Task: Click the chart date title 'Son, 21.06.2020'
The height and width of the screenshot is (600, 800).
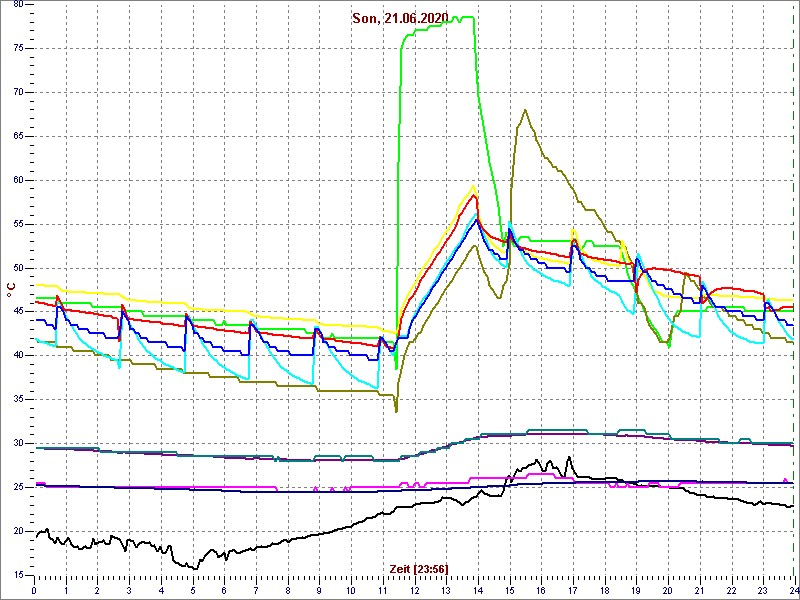Action: (400, 19)
